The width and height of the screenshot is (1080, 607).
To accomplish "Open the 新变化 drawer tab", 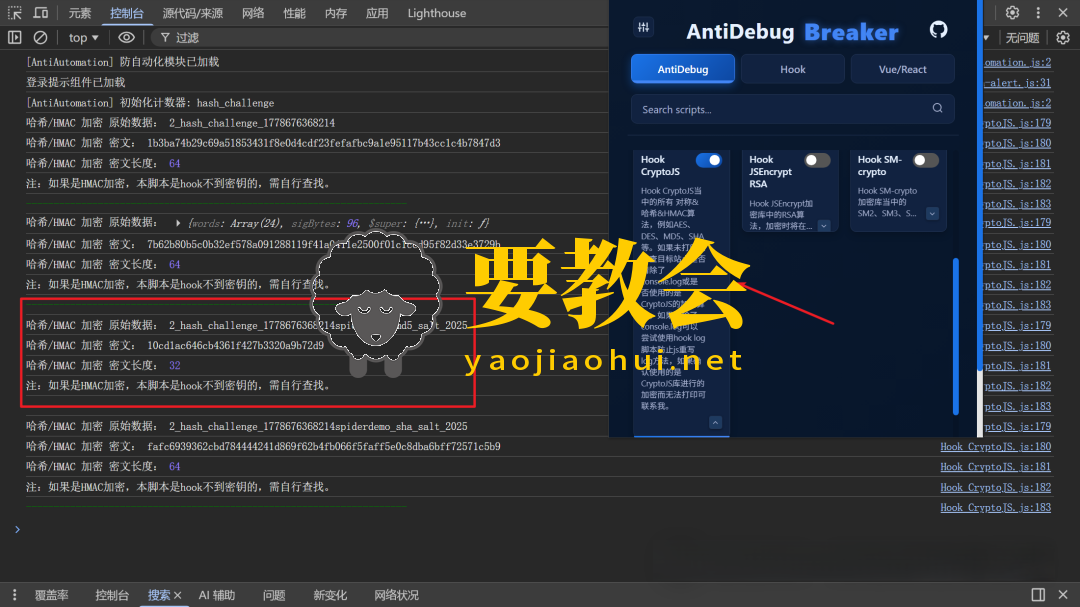I will tap(330, 595).
